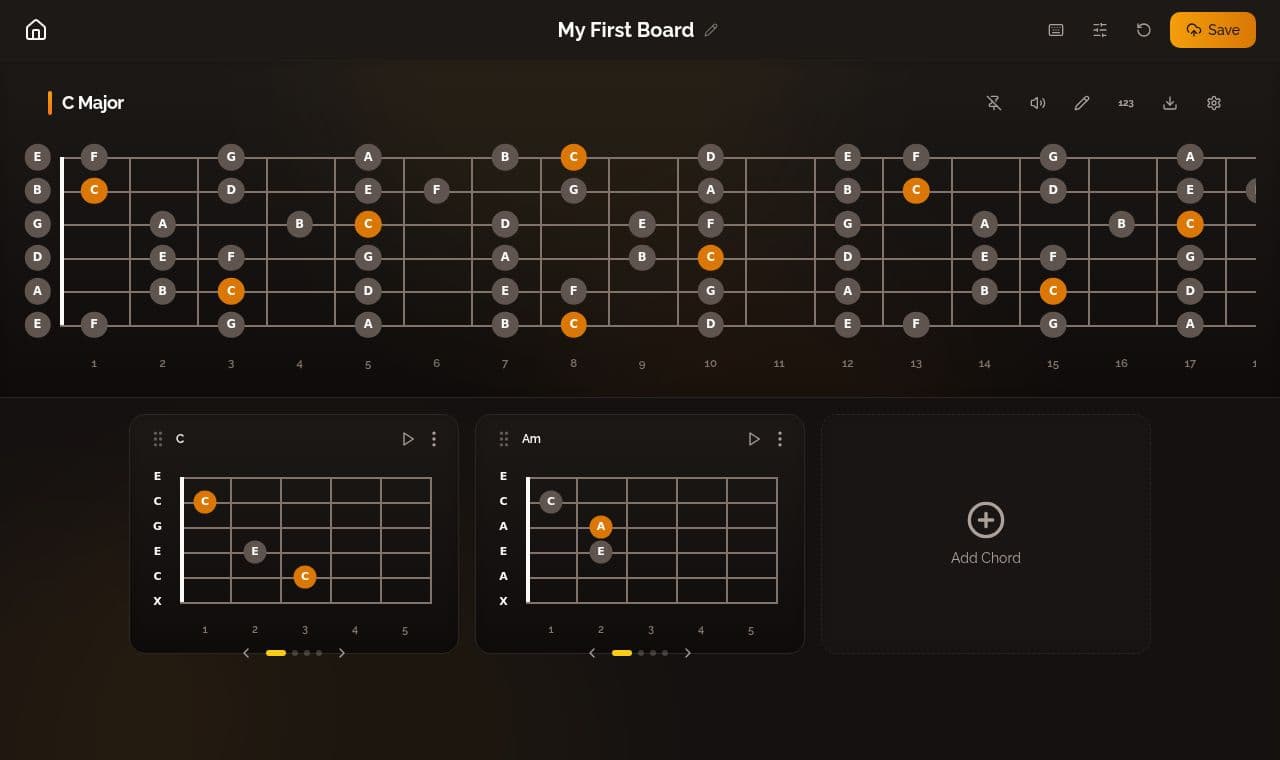Click the muted X string in the Am diagram

504,601
